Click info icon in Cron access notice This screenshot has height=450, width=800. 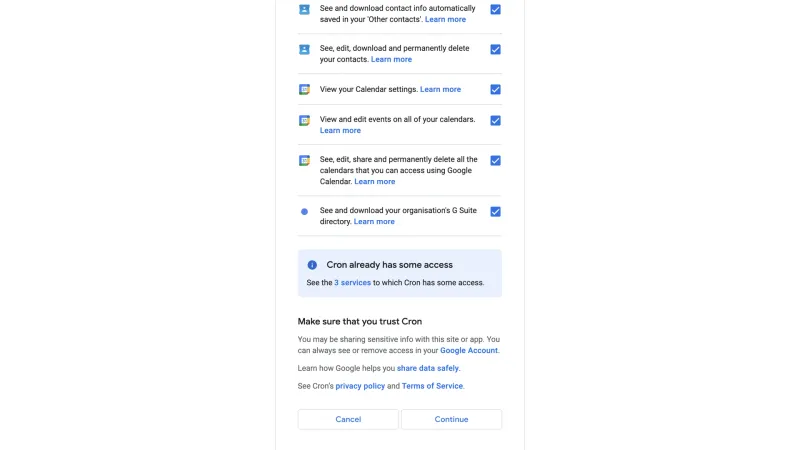(x=312, y=265)
